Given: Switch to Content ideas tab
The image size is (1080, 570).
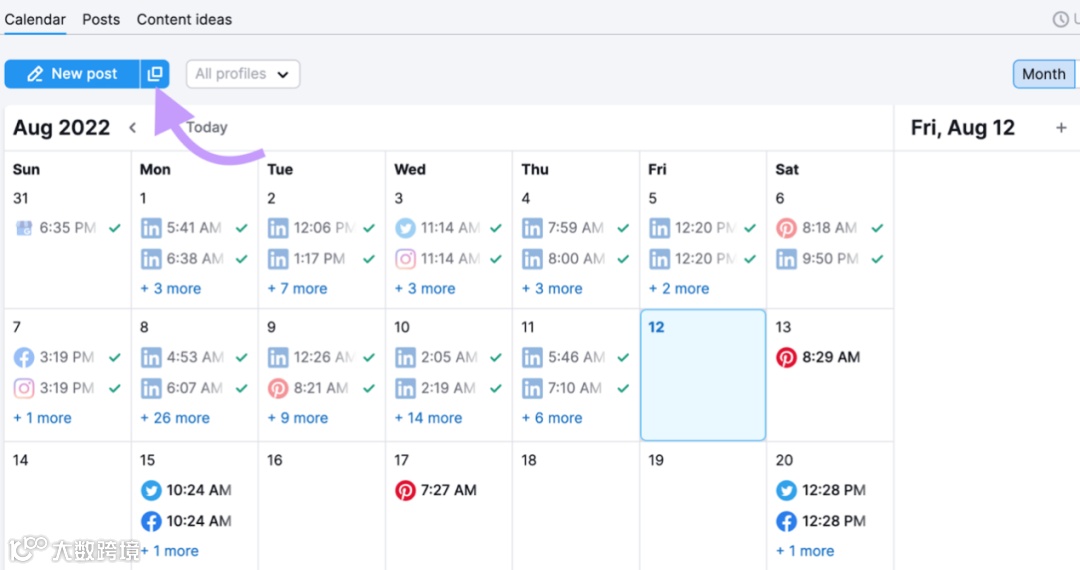Looking at the screenshot, I should point(184,19).
